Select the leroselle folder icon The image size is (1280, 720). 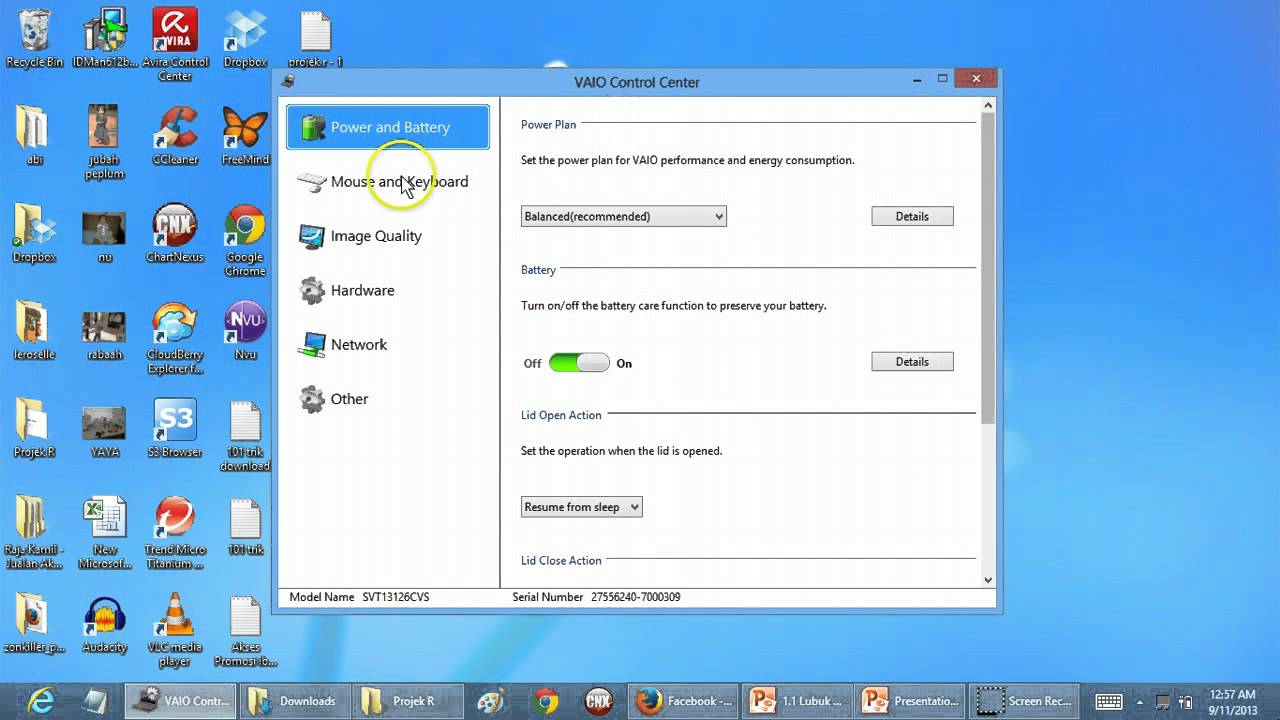coord(34,330)
